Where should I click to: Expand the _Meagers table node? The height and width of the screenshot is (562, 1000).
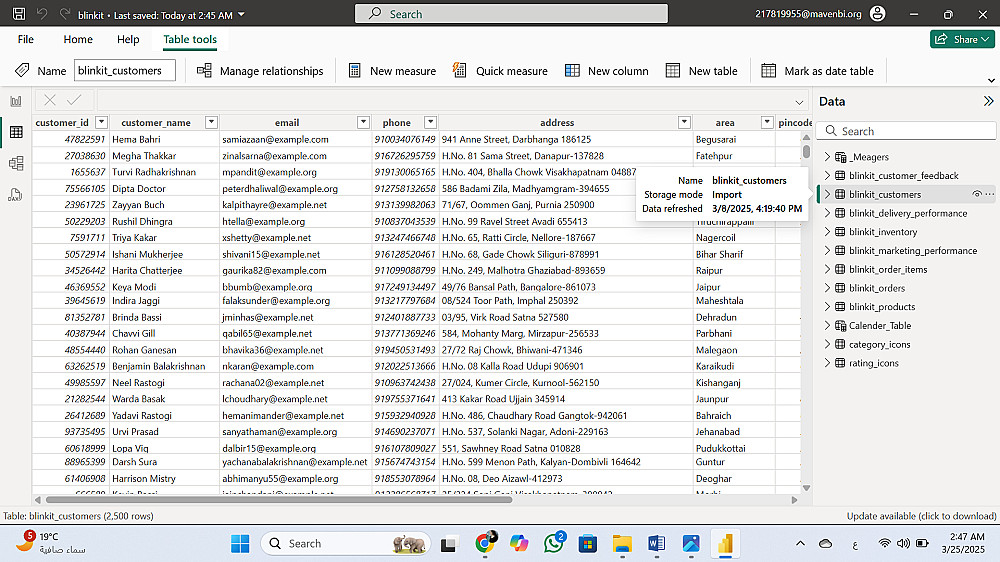827,157
